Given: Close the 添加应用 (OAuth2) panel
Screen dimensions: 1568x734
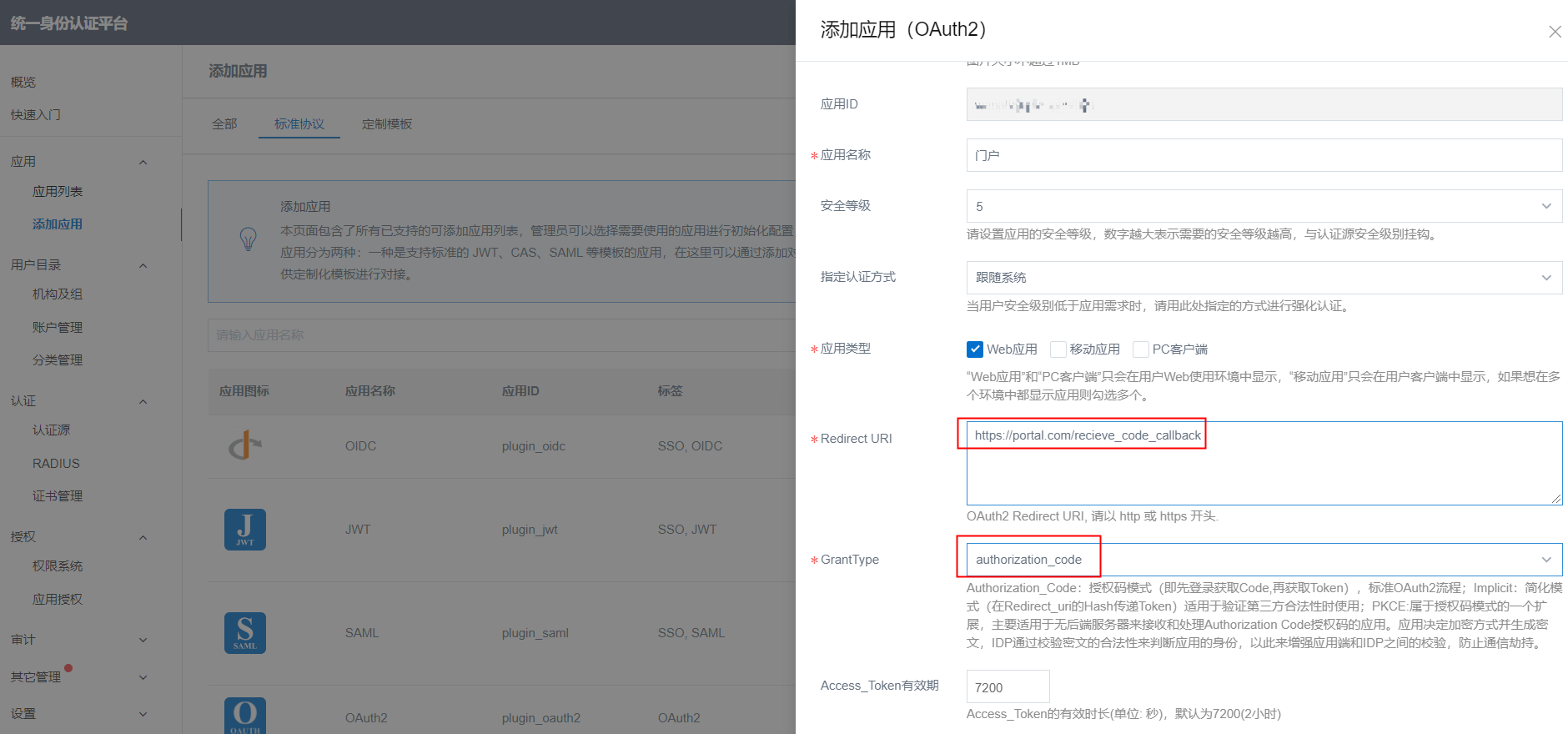Looking at the screenshot, I should 1555,32.
